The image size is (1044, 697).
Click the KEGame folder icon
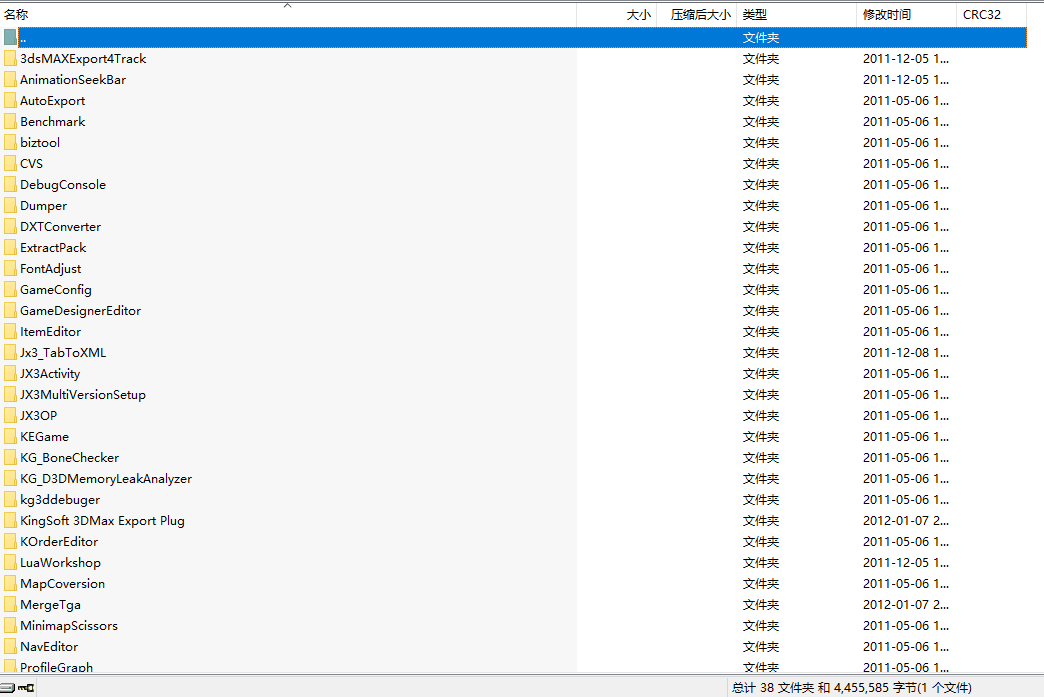pos(10,437)
